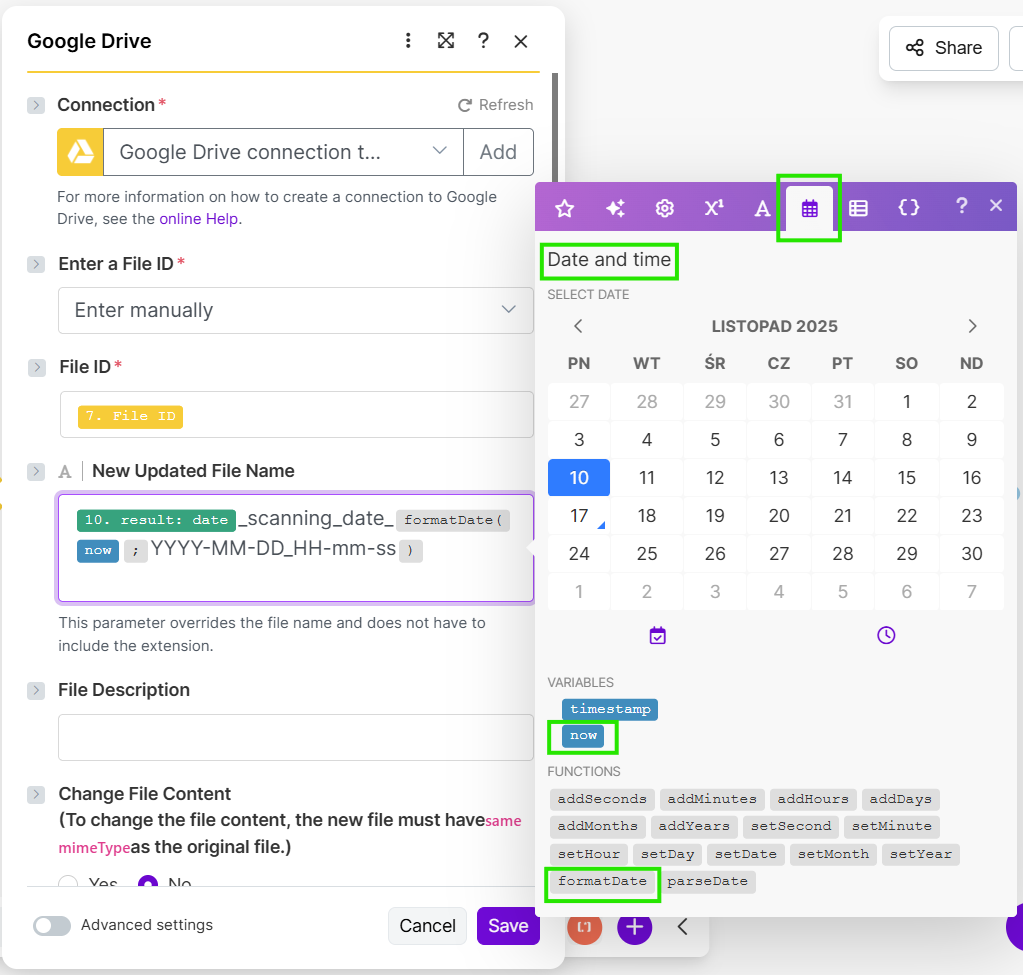
Task: Click the 10. result: date pill
Action: tap(156, 521)
